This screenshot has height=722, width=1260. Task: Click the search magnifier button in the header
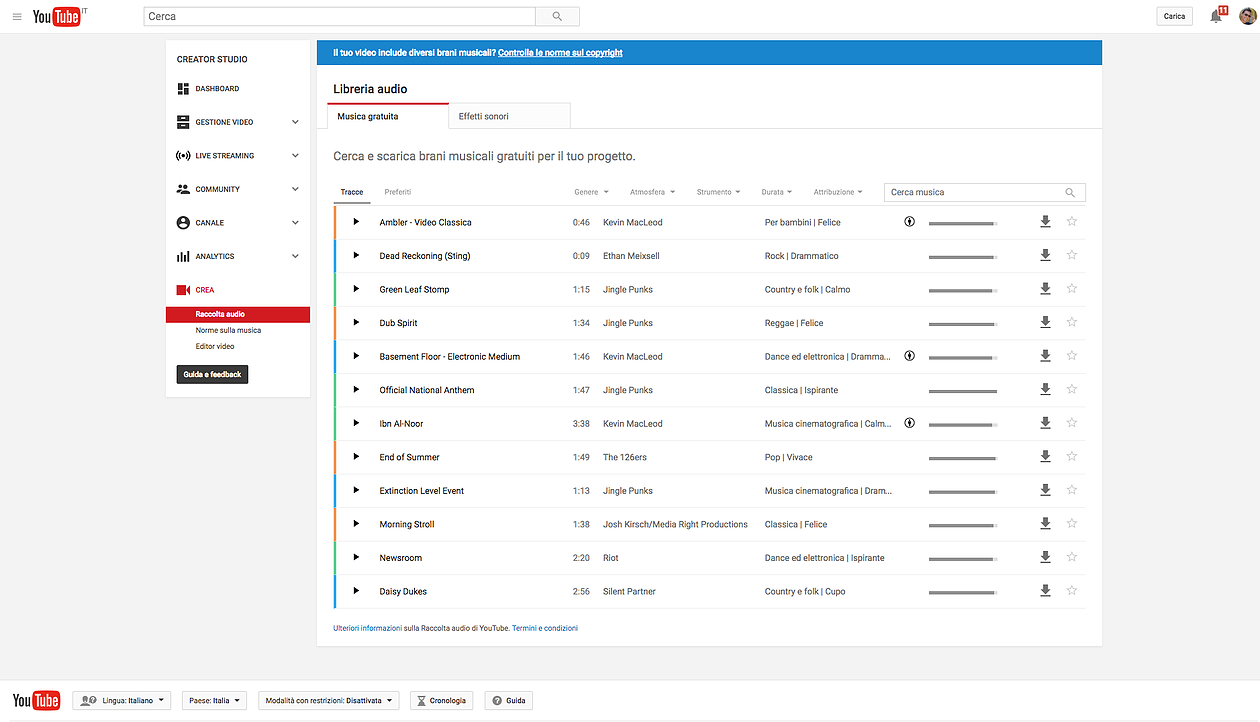coord(557,17)
